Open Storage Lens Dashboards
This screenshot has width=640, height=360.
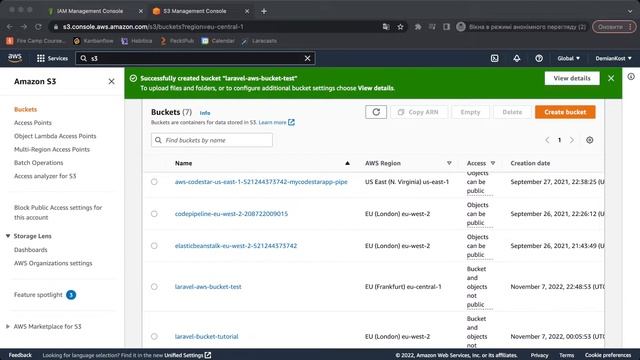pyautogui.click(x=31, y=250)
